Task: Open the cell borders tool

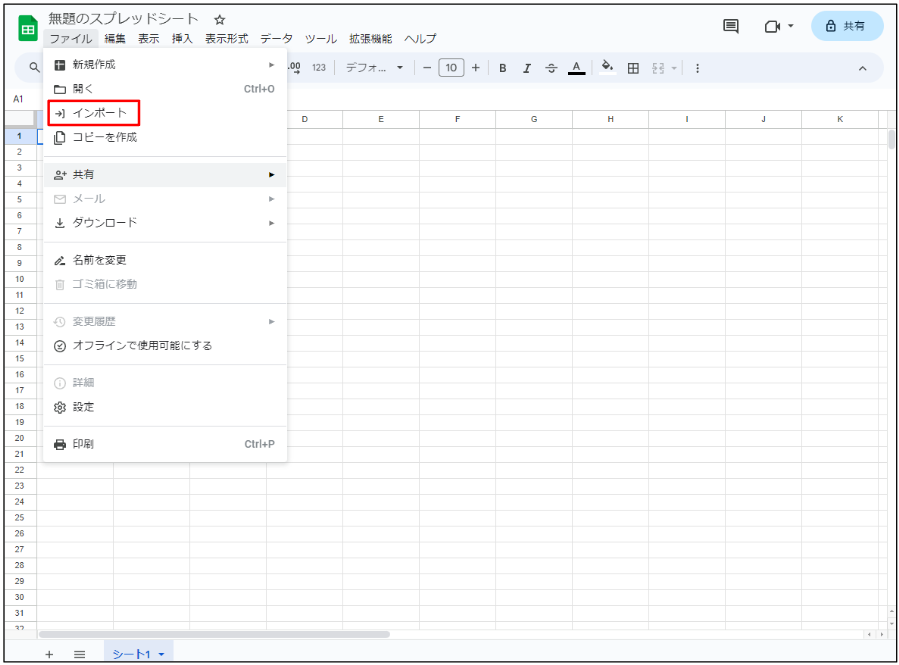Action: 633,68
